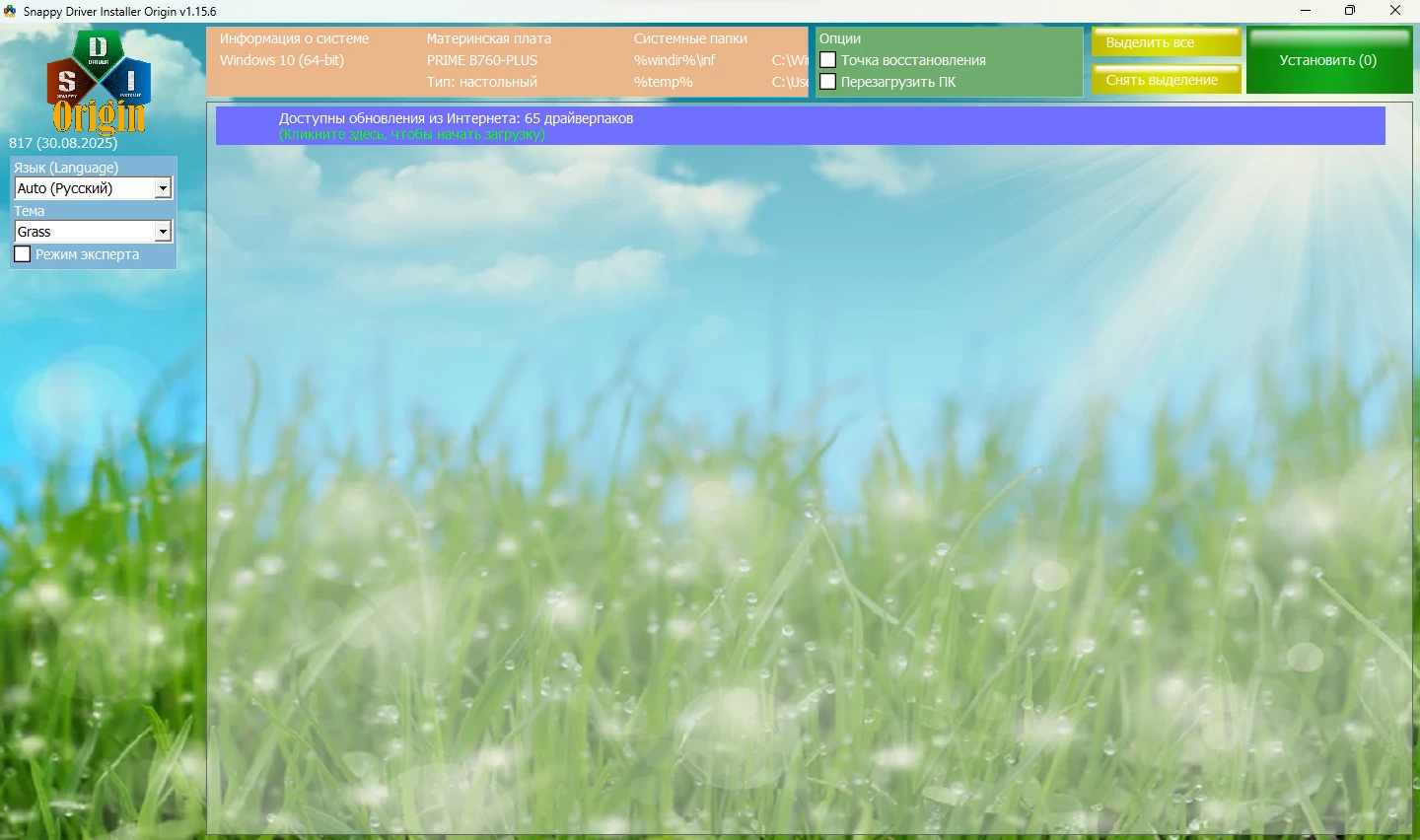The image size is (1420, 840).
Task: Click the PRIME B760-PLUS motherboard text
Action: coord(482,60)
